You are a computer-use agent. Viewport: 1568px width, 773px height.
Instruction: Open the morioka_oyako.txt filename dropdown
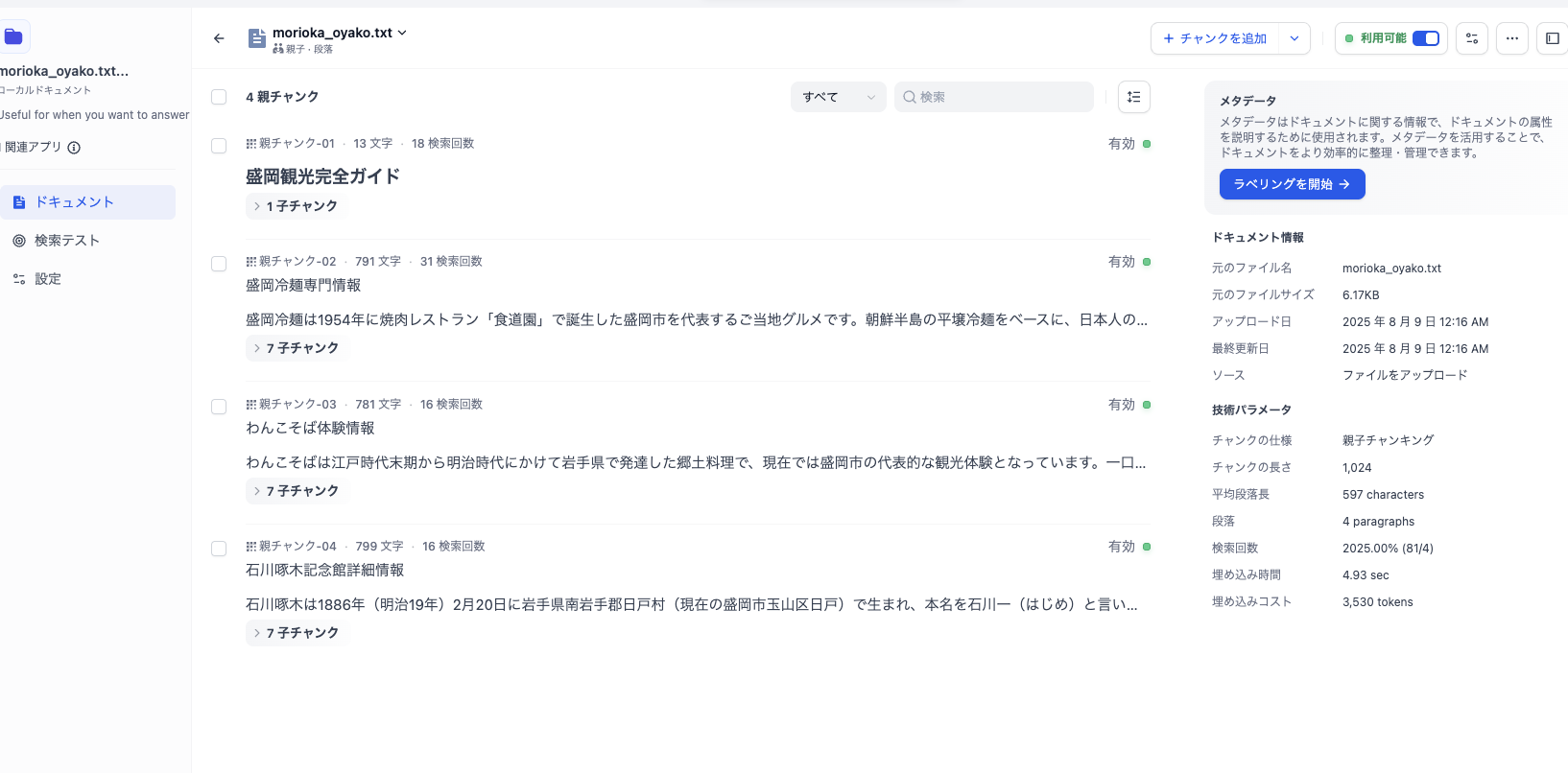[x=402, y=33]
